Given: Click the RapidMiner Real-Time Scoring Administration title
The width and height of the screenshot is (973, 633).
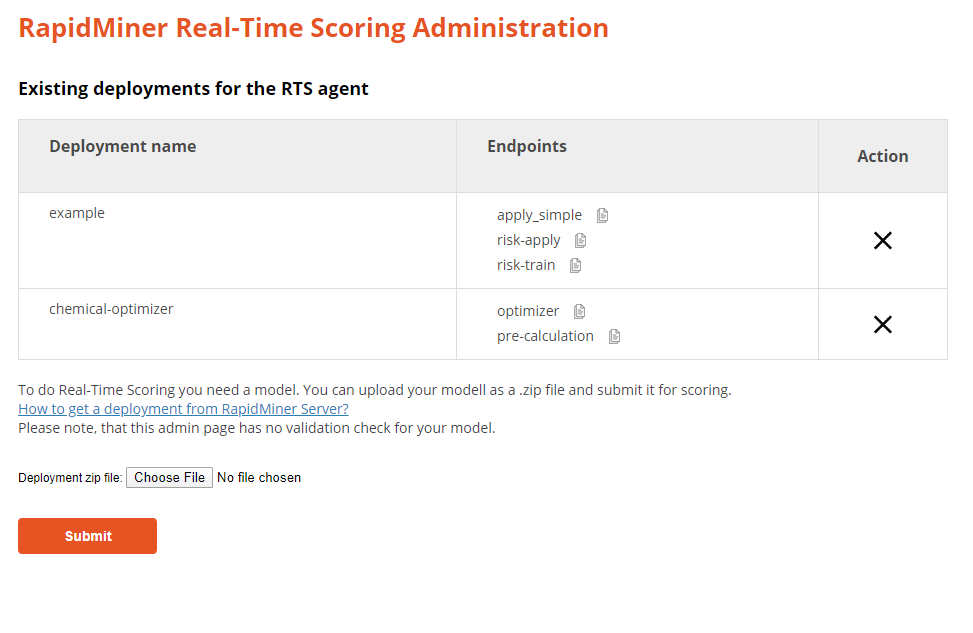Looking at the screenshot, I should (x=313, y=28).
